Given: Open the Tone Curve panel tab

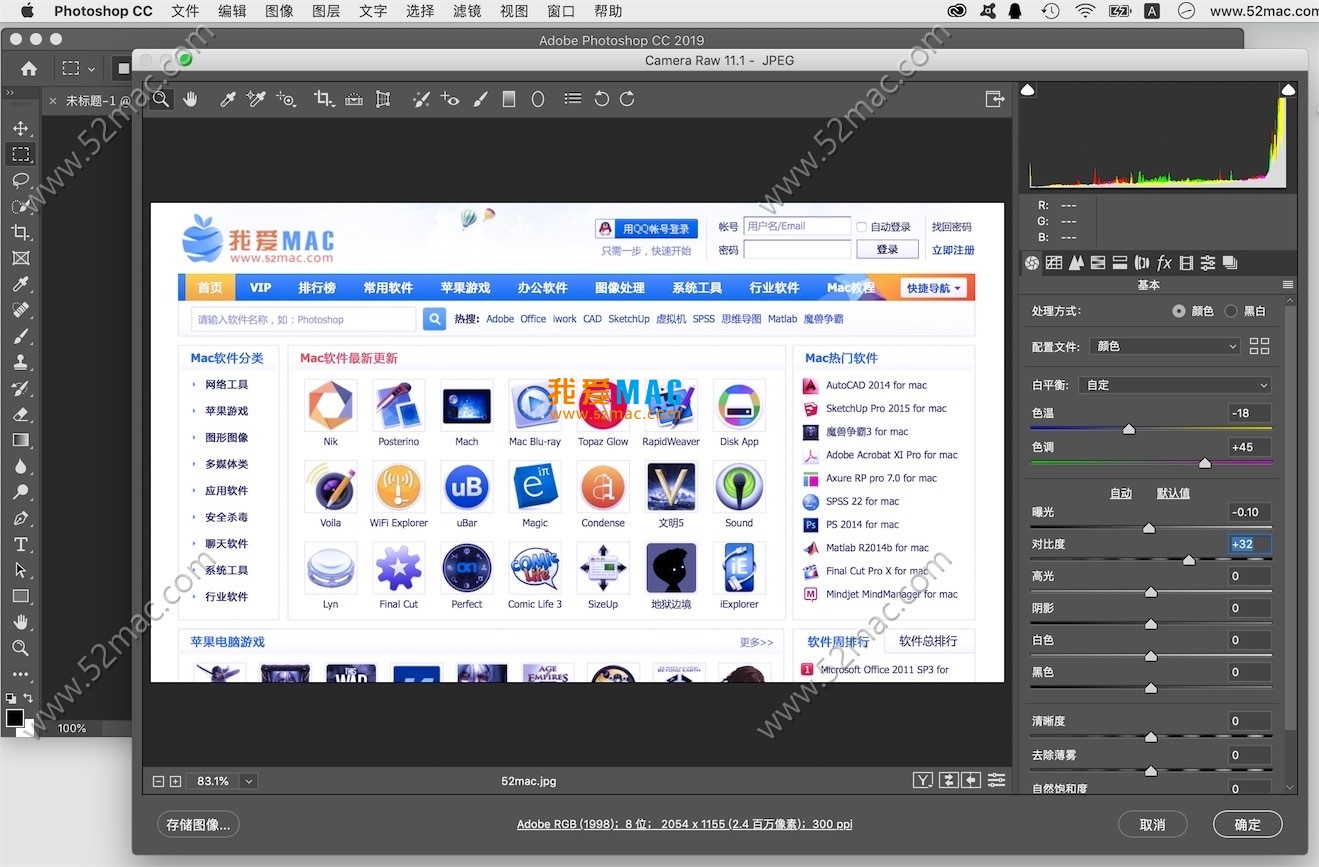Looking at the screenshot, I should click(1053, 263).
